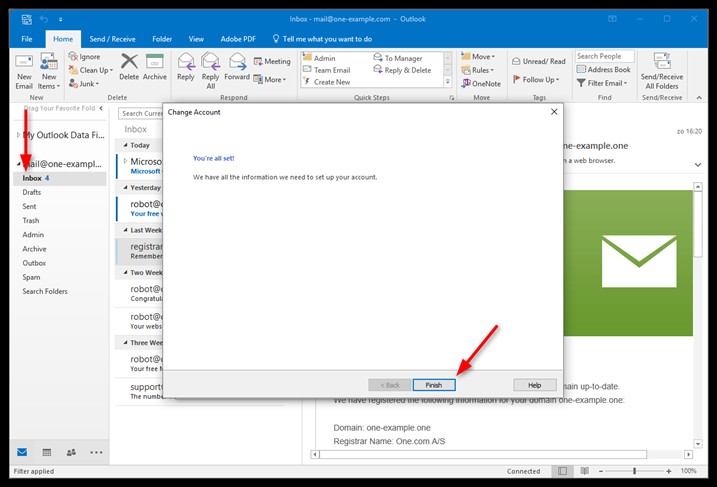This screenshot has height=487, width=717.
Task: Expand the Quick Steps gallery
Action: click(448, 82)
